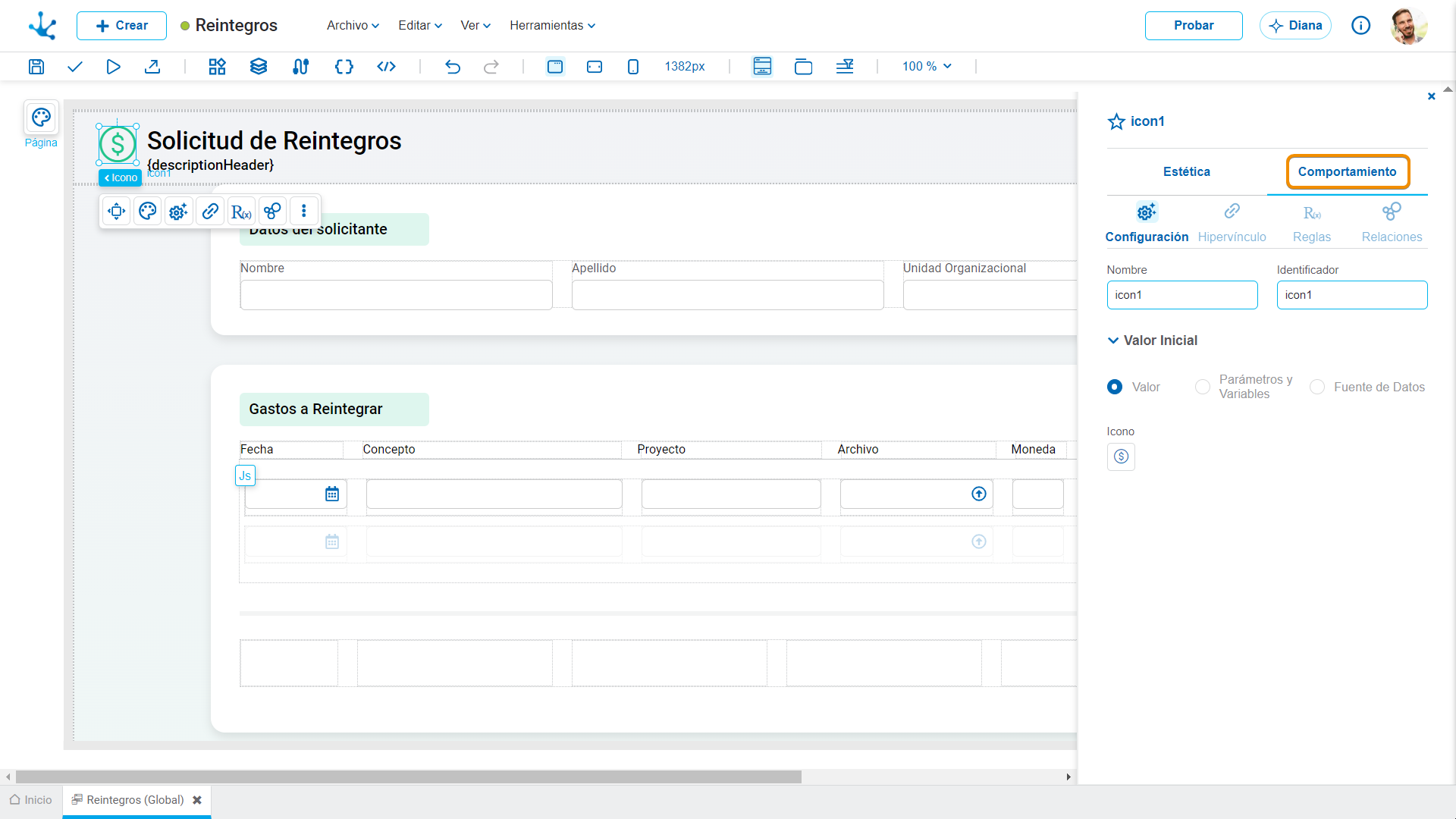This screenshot has width=1456, height=819.
Task: Select the mobile device preview icon
Action: point(633,67)
